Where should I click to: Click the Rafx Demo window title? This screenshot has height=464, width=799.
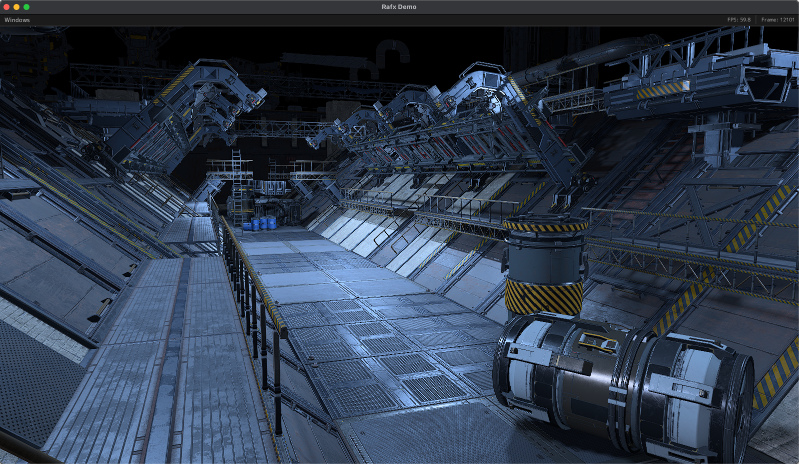click(399, 7)
